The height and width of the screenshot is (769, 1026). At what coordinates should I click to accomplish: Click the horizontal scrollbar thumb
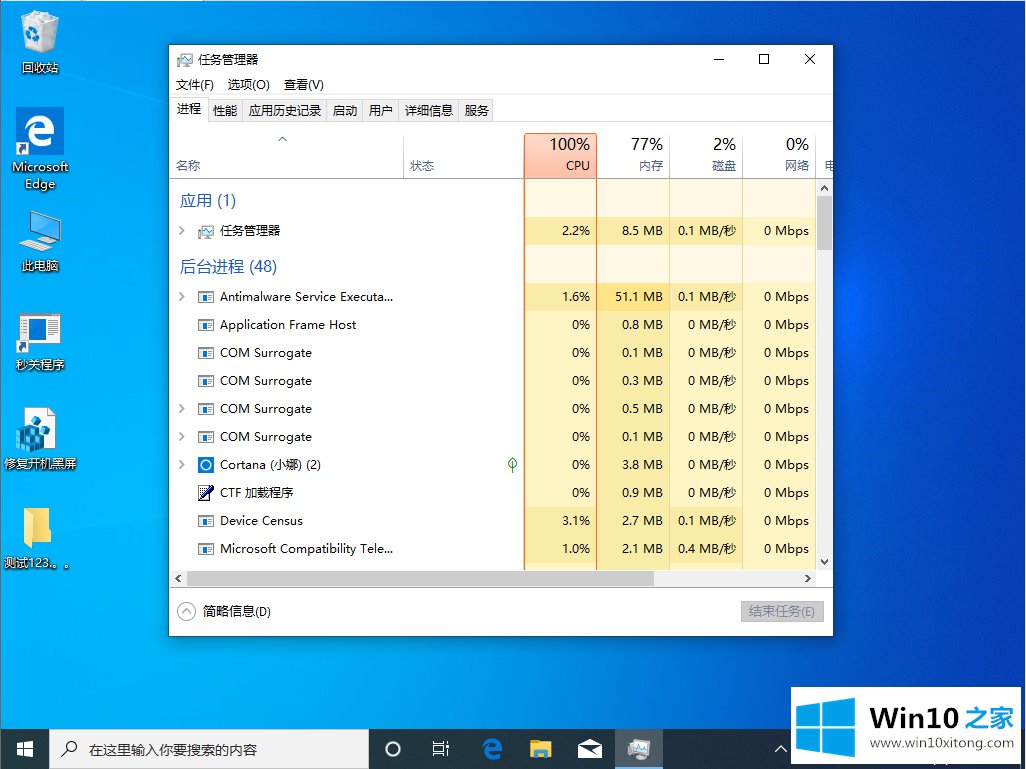tap(420, 579)
